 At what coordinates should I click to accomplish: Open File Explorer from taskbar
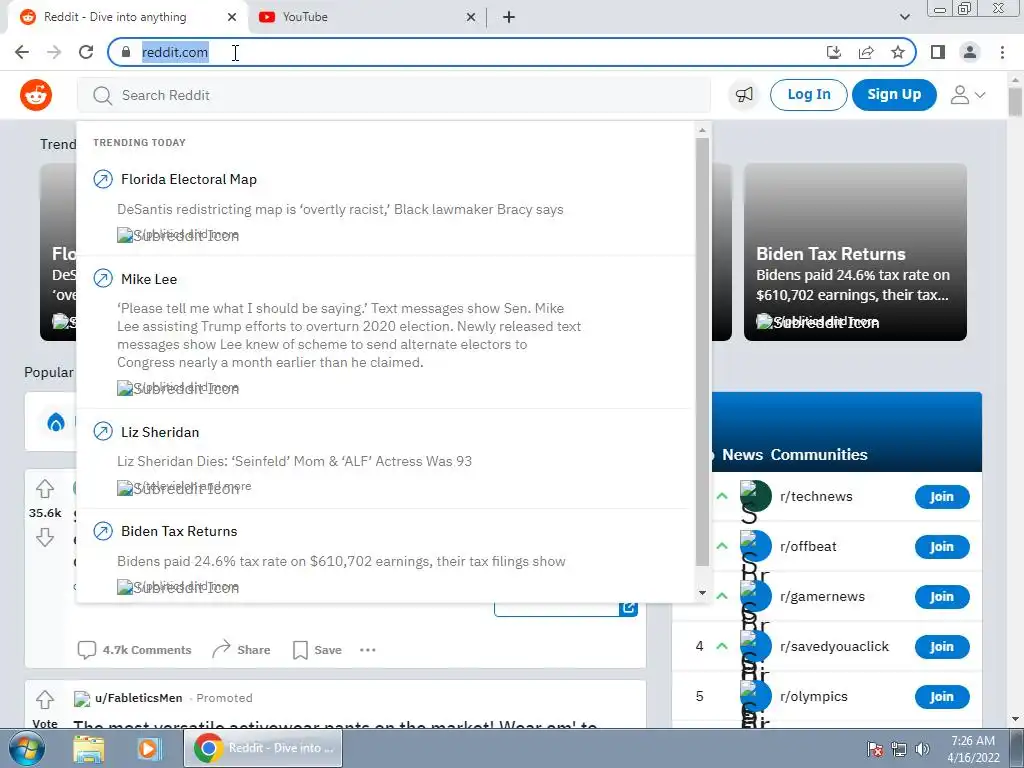89,748
